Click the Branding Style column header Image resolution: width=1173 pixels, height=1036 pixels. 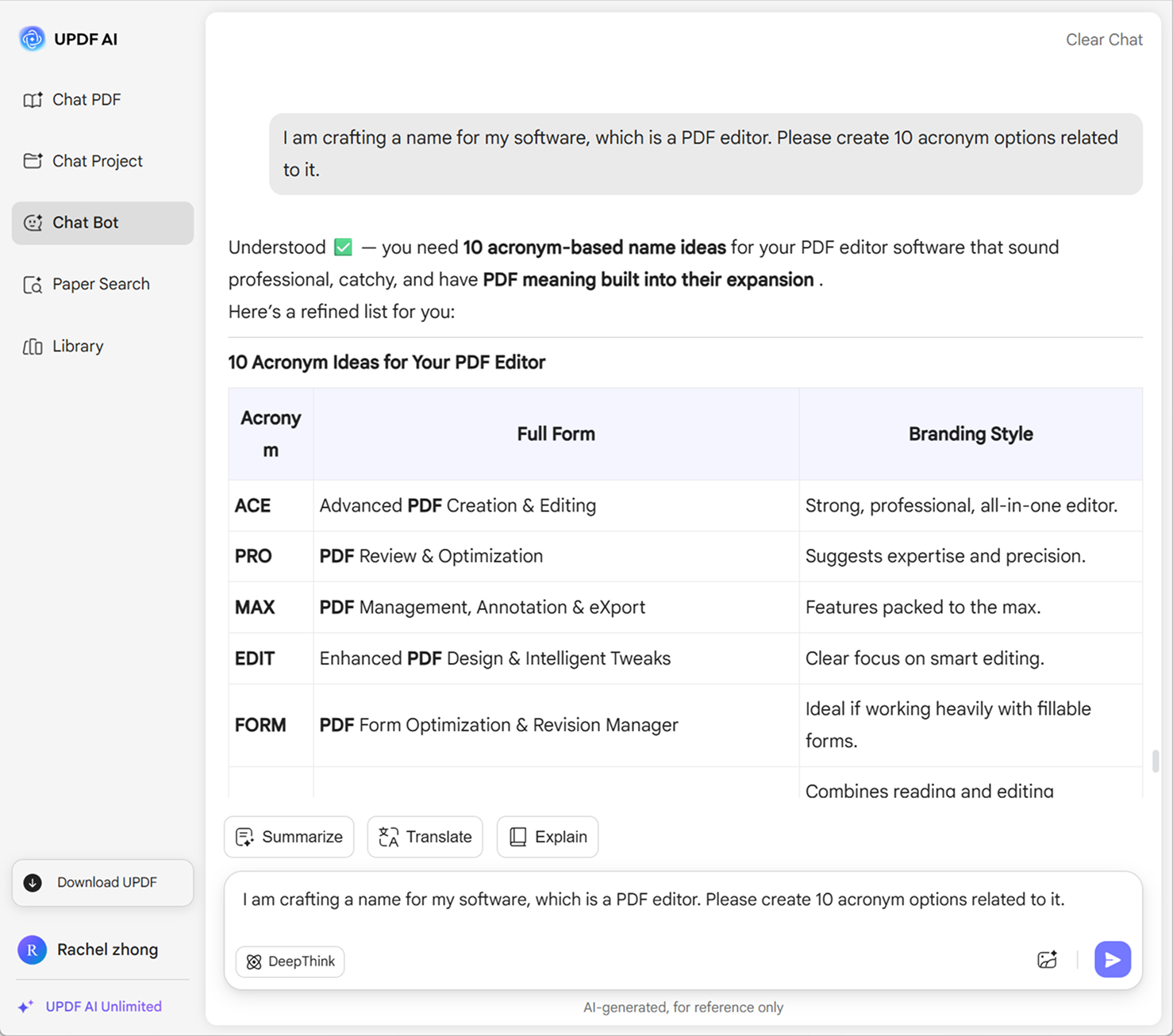point(971,434)
